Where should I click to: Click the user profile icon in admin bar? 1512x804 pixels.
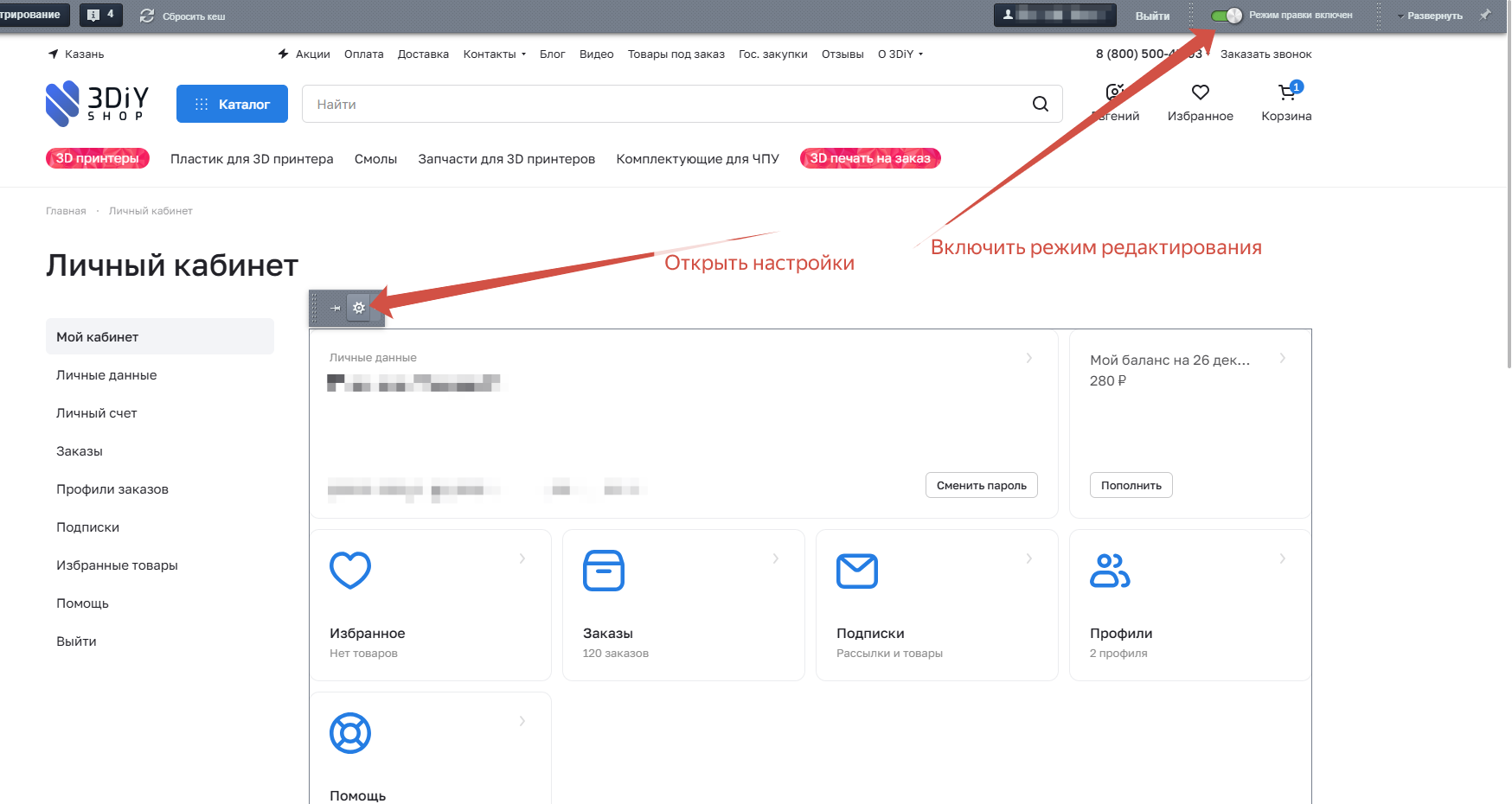click(1008, 15)
